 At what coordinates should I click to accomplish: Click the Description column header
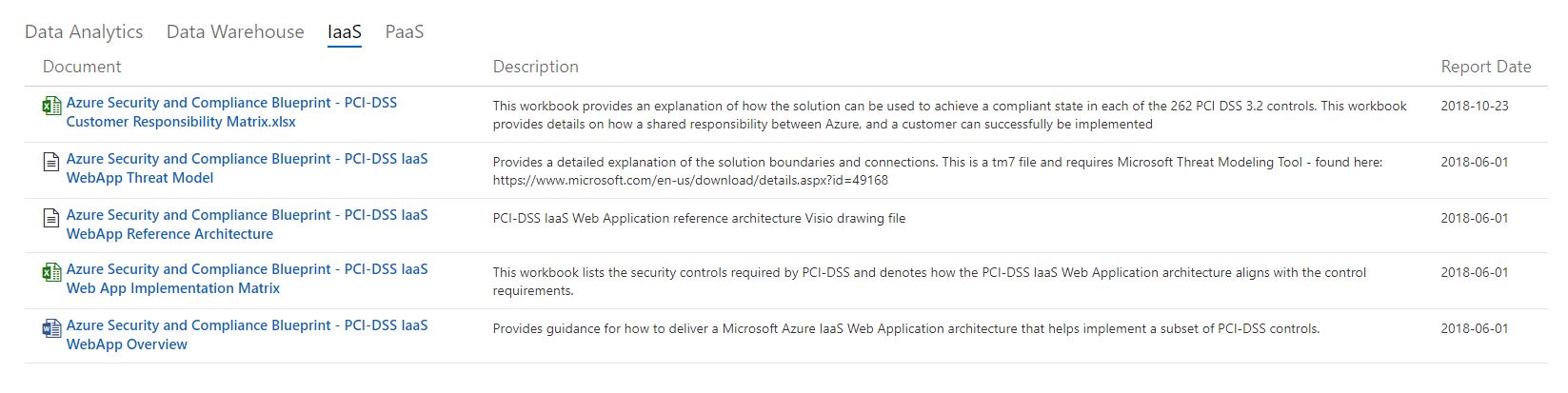point(535,67)
